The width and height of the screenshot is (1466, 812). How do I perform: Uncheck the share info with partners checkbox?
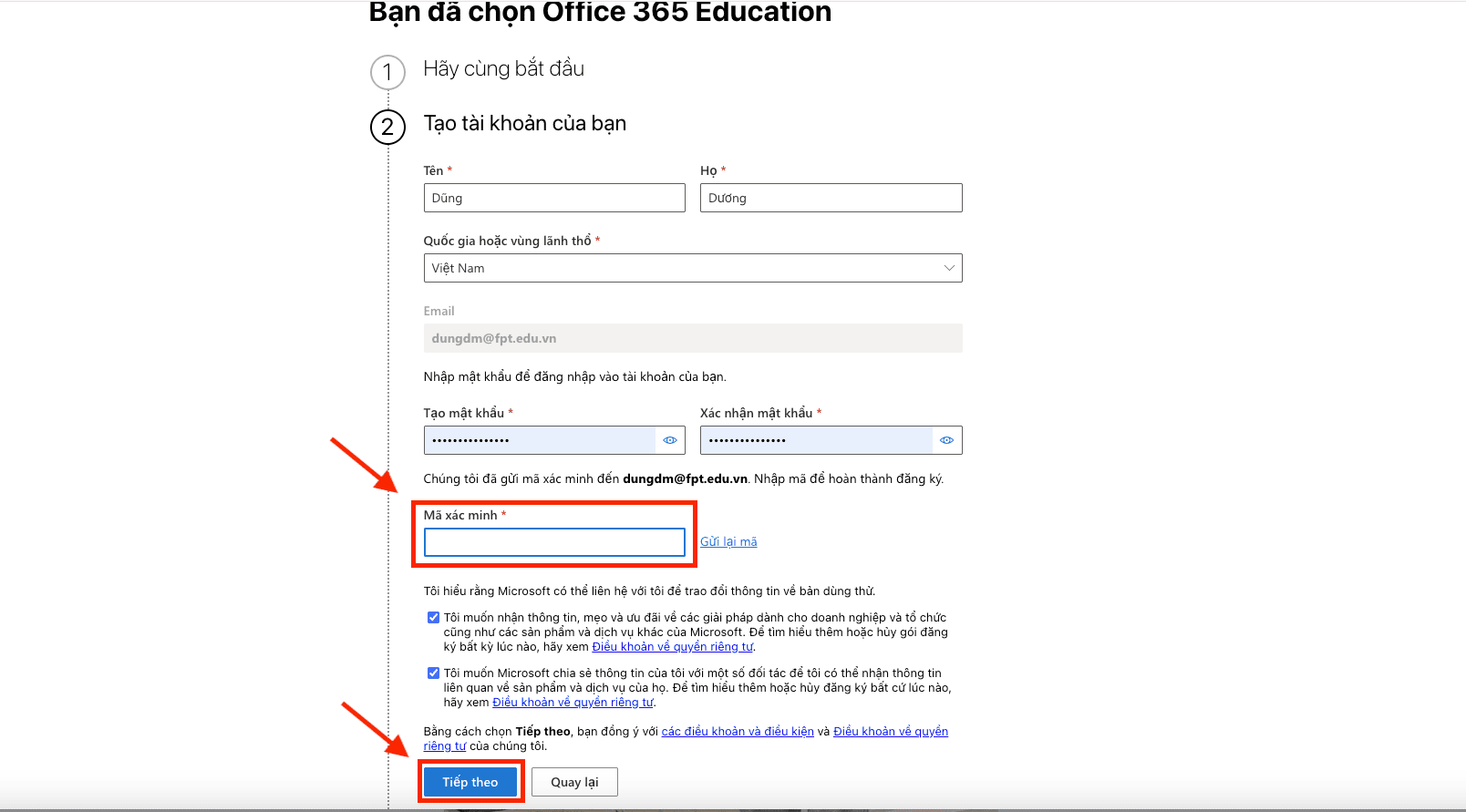433,673
